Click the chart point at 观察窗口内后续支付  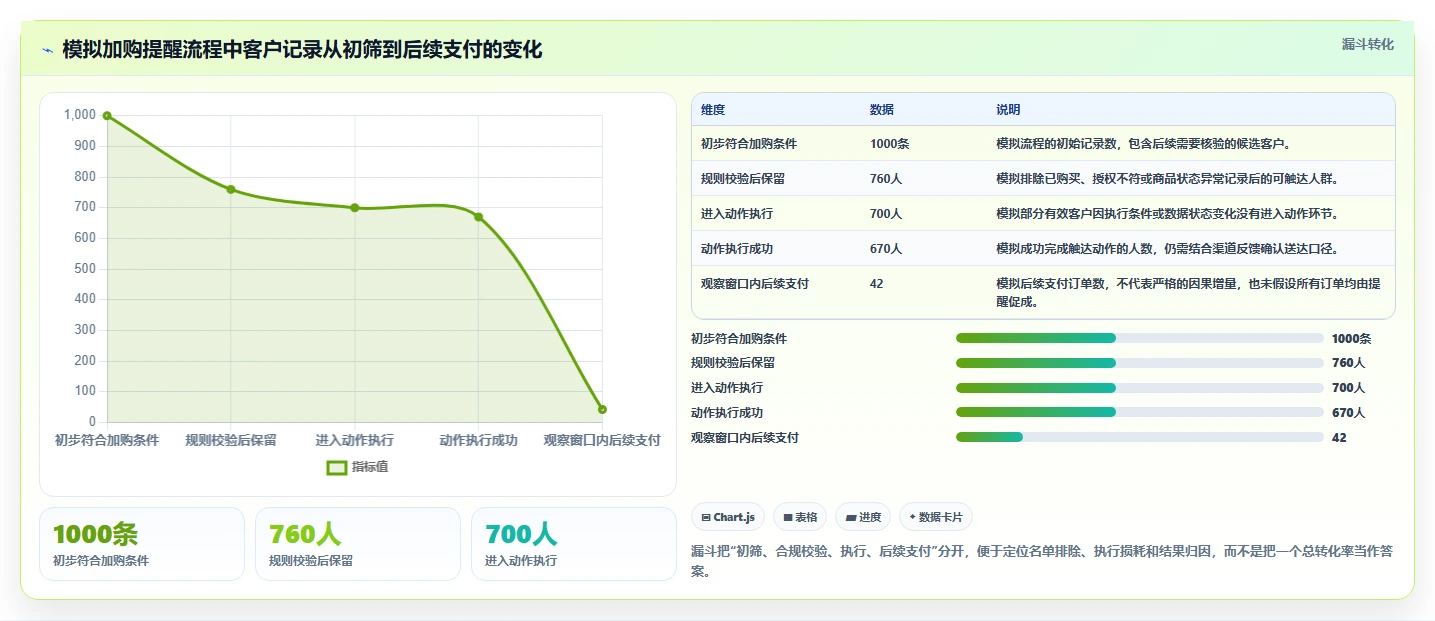tap(602, 409)
